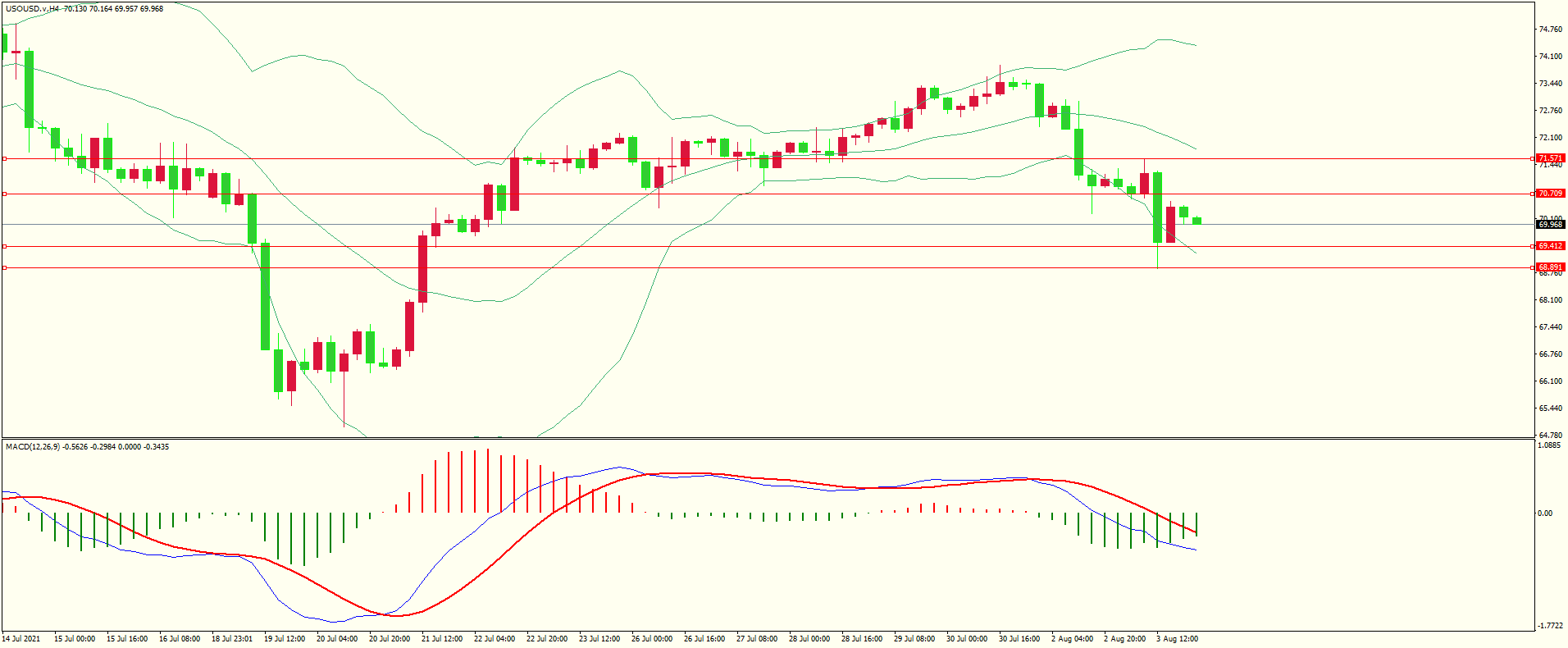Image resolution: width=1568 pixels, height=648 pixels.
Task: Select the red 70.709 price level label
Action: click(1550, 194)
